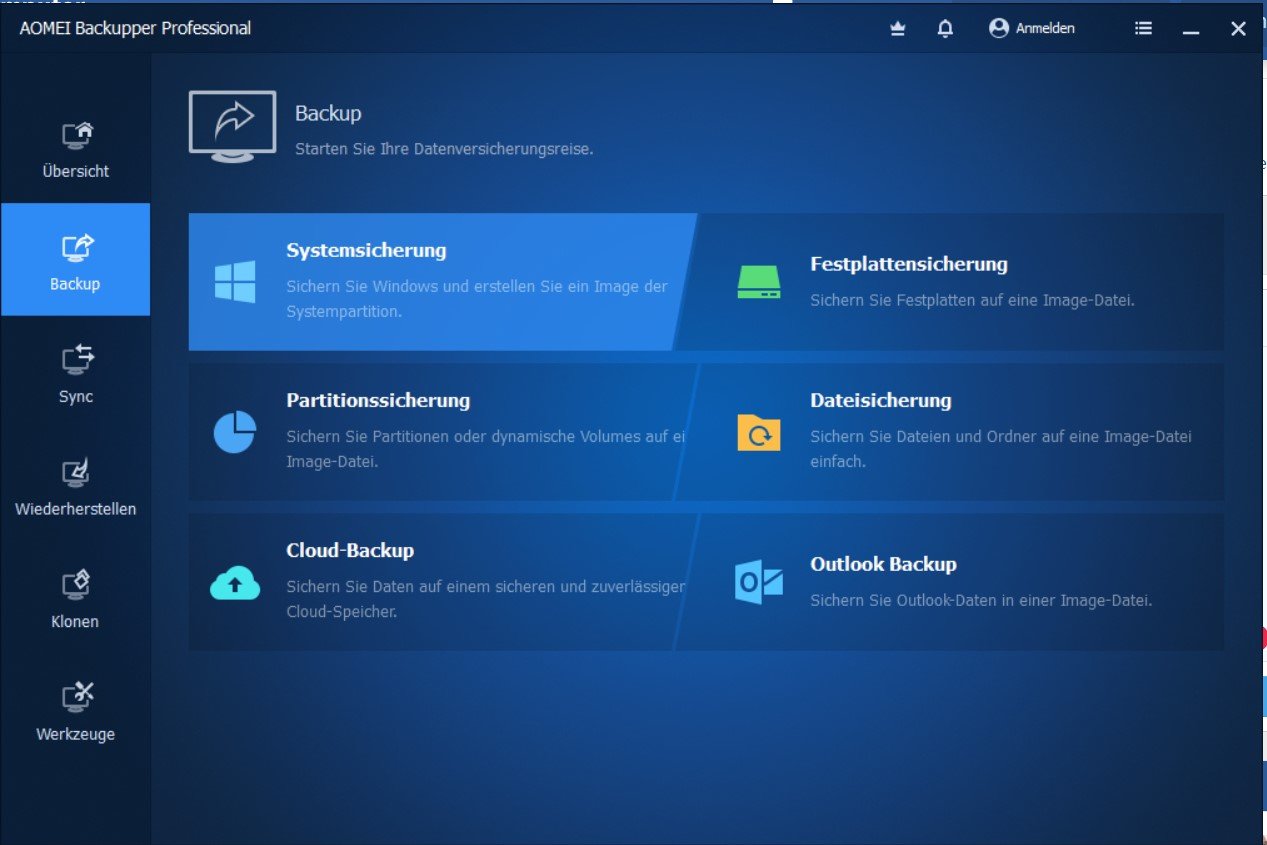Click the green disk icon for Festplattensicherung

(759, 282)
